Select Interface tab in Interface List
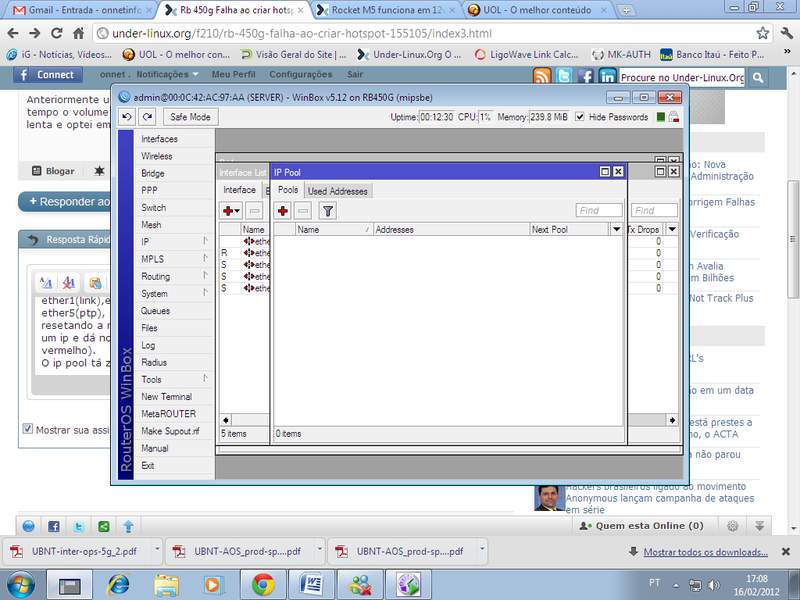Viewport: 800px width, 600px height. [239, 190]
